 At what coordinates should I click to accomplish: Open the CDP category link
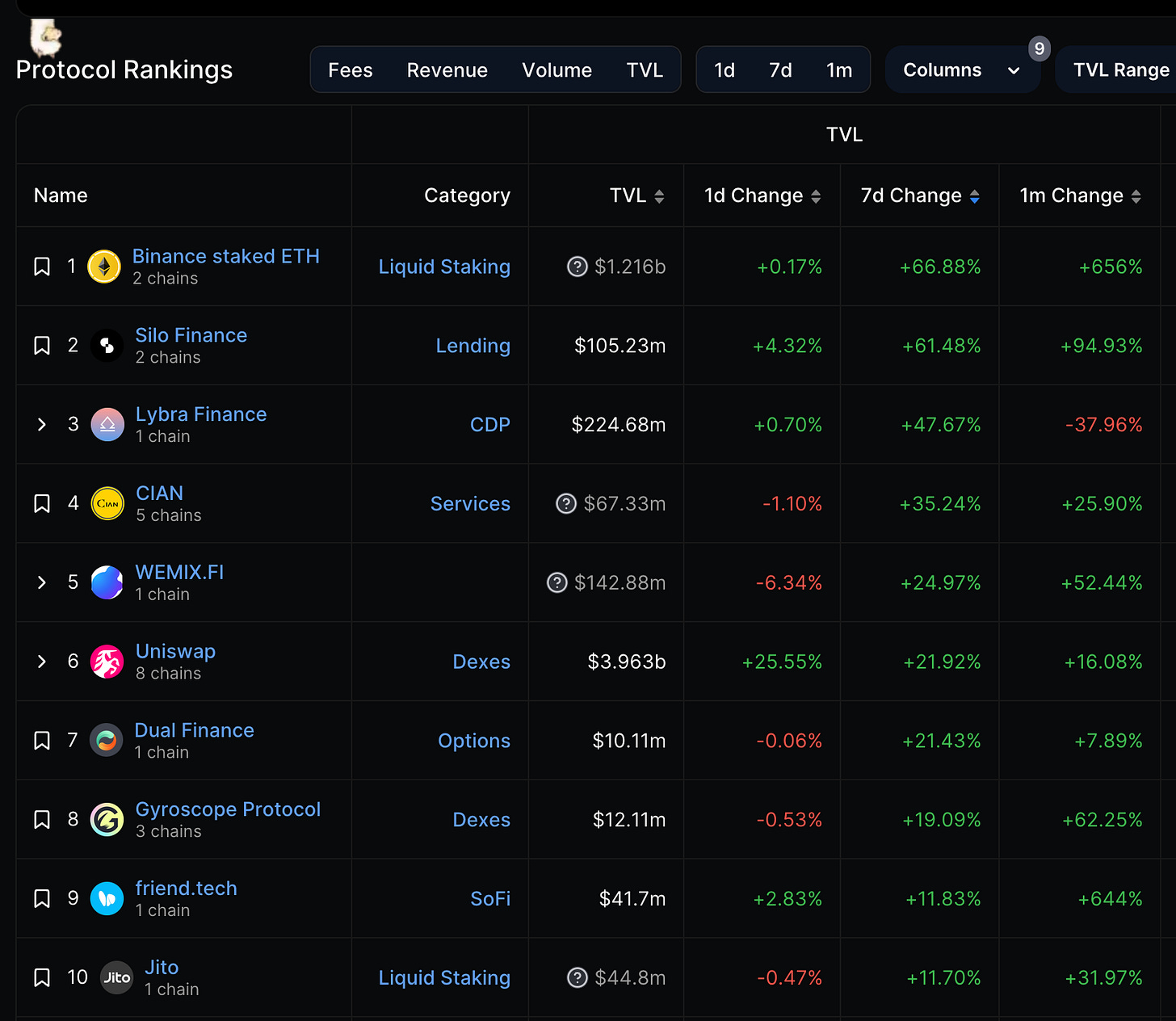coord(490,425)
